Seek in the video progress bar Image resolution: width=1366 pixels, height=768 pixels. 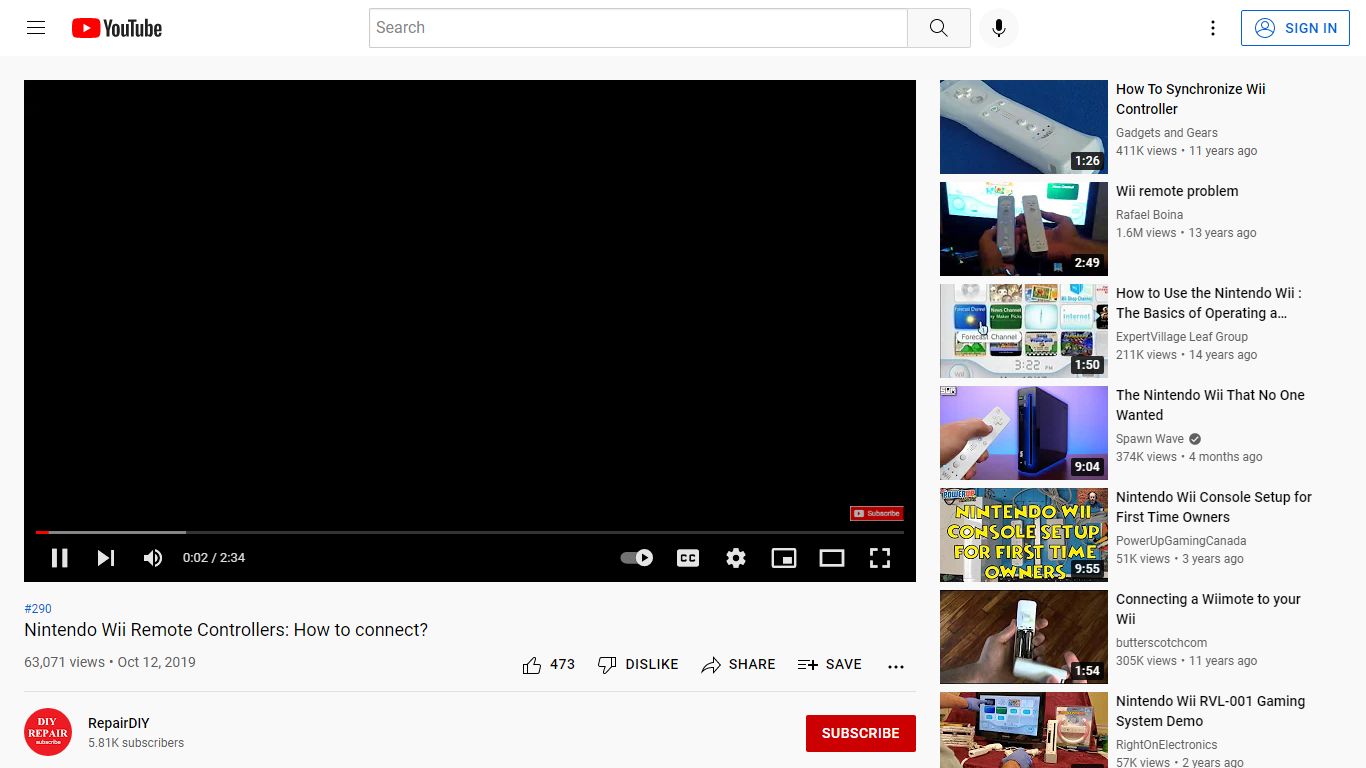[x=470, y=532]
